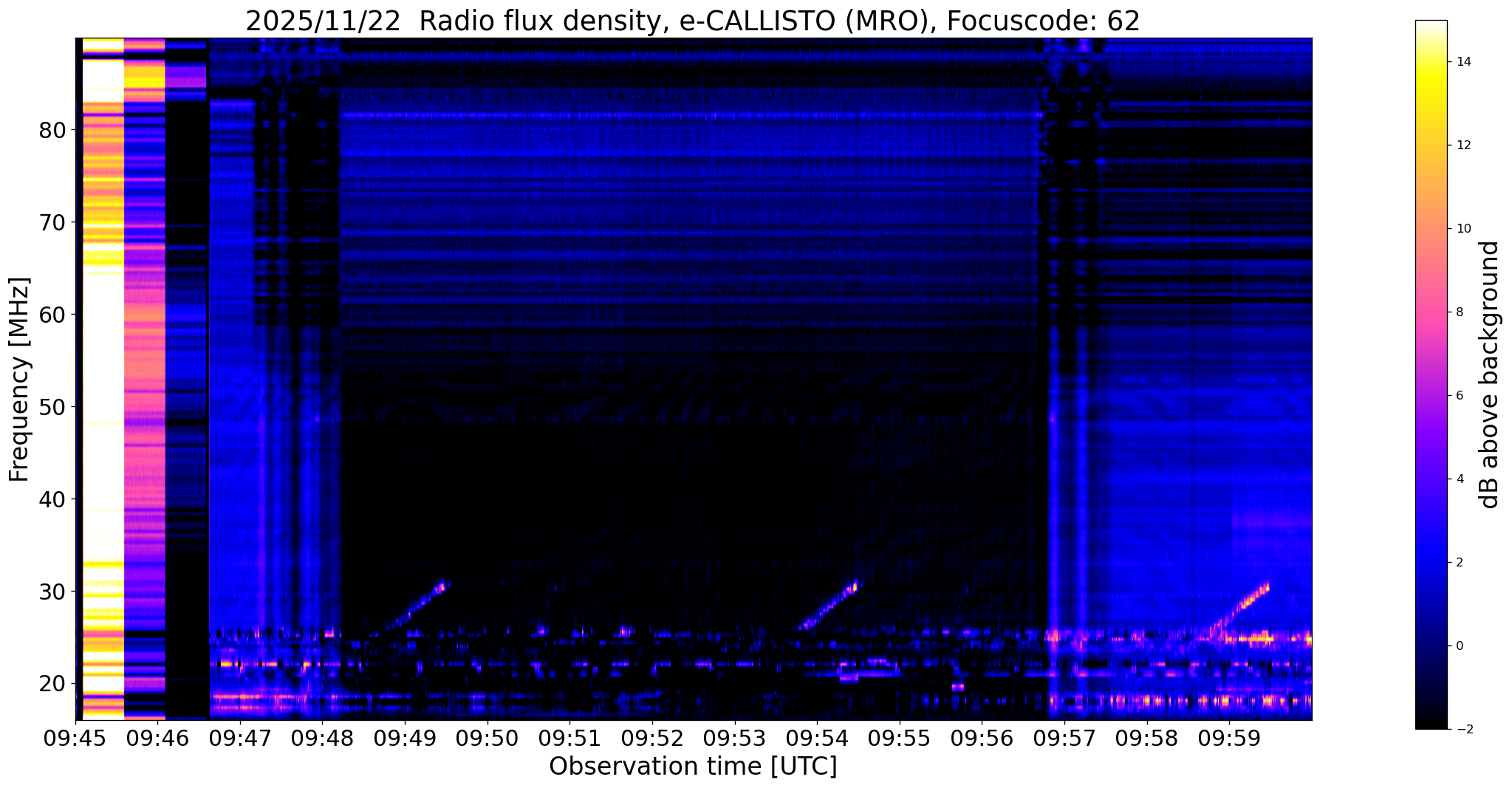Select the 70 MHz frequency tick label

point(52,222)
